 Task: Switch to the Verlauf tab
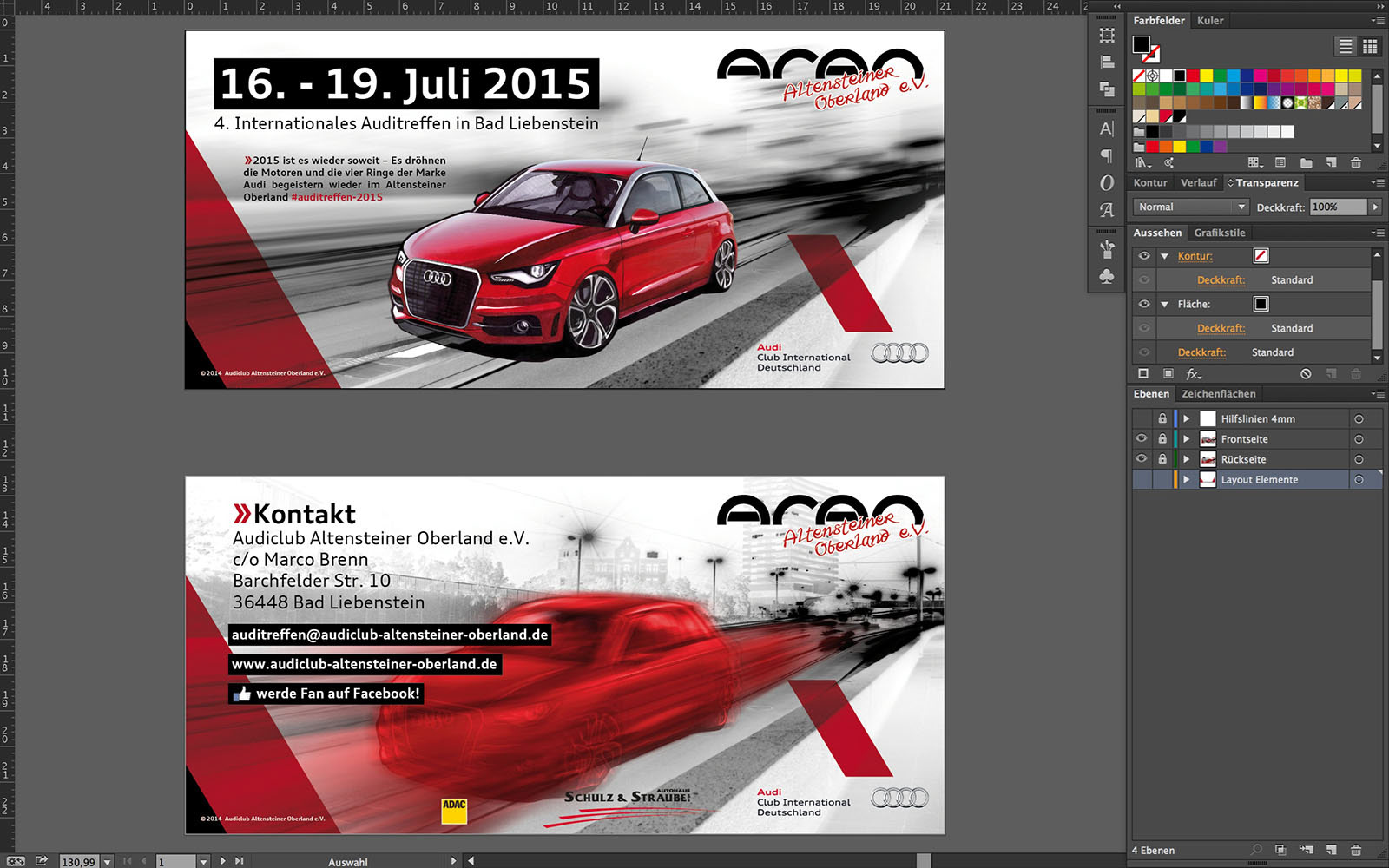tap(1198, 183)
